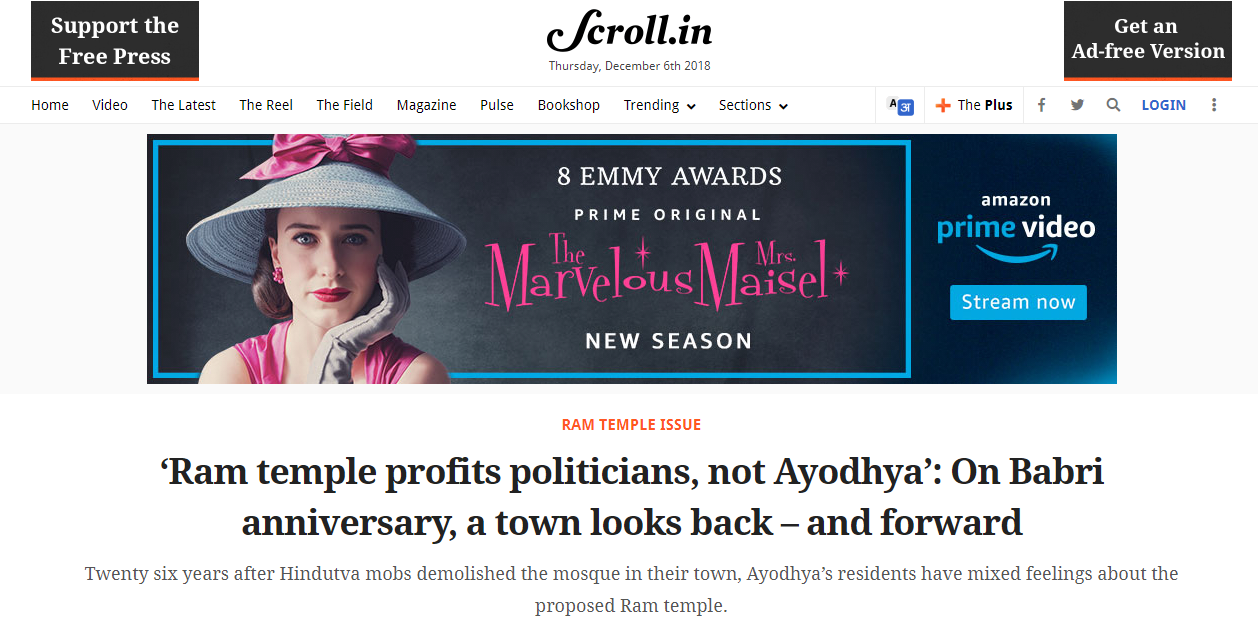Viewport: 1258px width, 632px height.
Task: Open the Home menu item
Action: point(50,105)
